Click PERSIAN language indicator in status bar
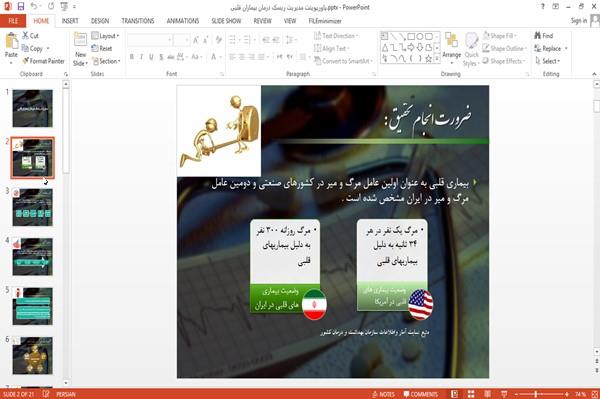This screenshot has height=399, width=600. coord(66,394)
